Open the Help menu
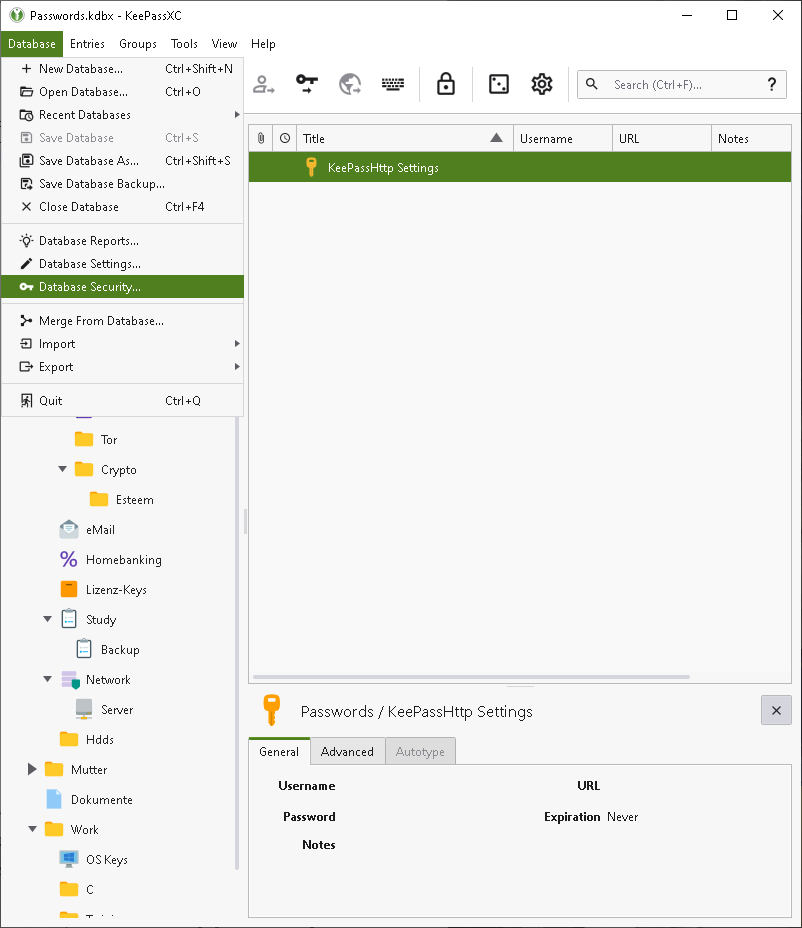Screen dimensions: 802x928 click(263, 44)
